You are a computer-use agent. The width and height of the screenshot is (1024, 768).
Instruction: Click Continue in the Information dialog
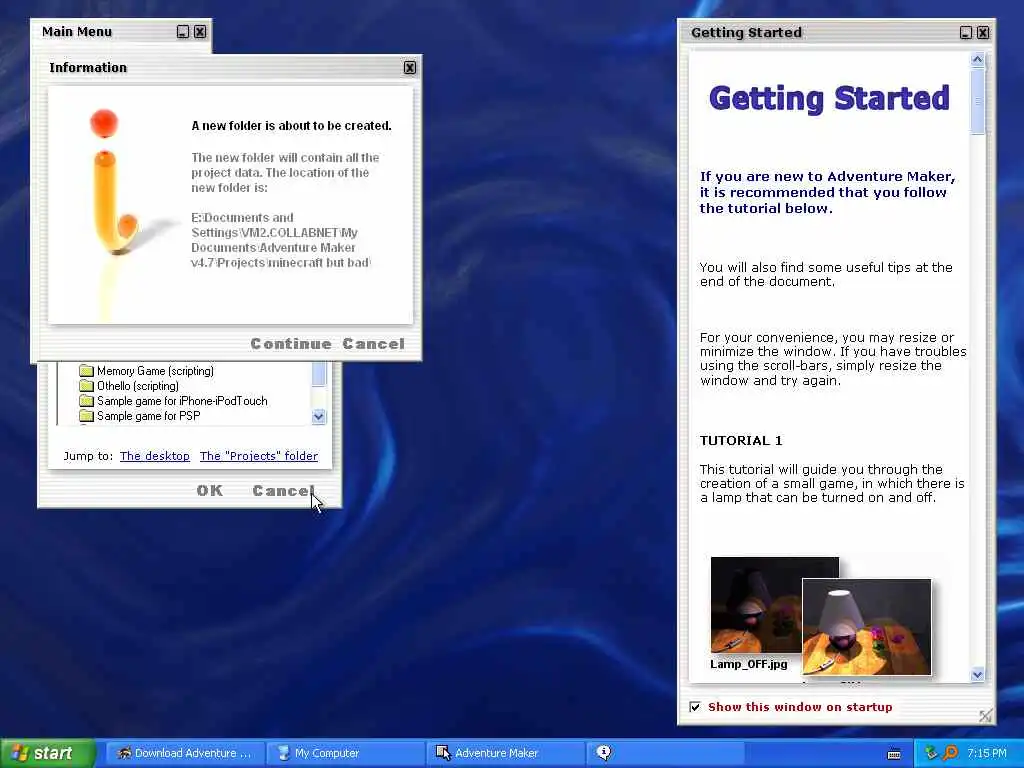(291, 344)
